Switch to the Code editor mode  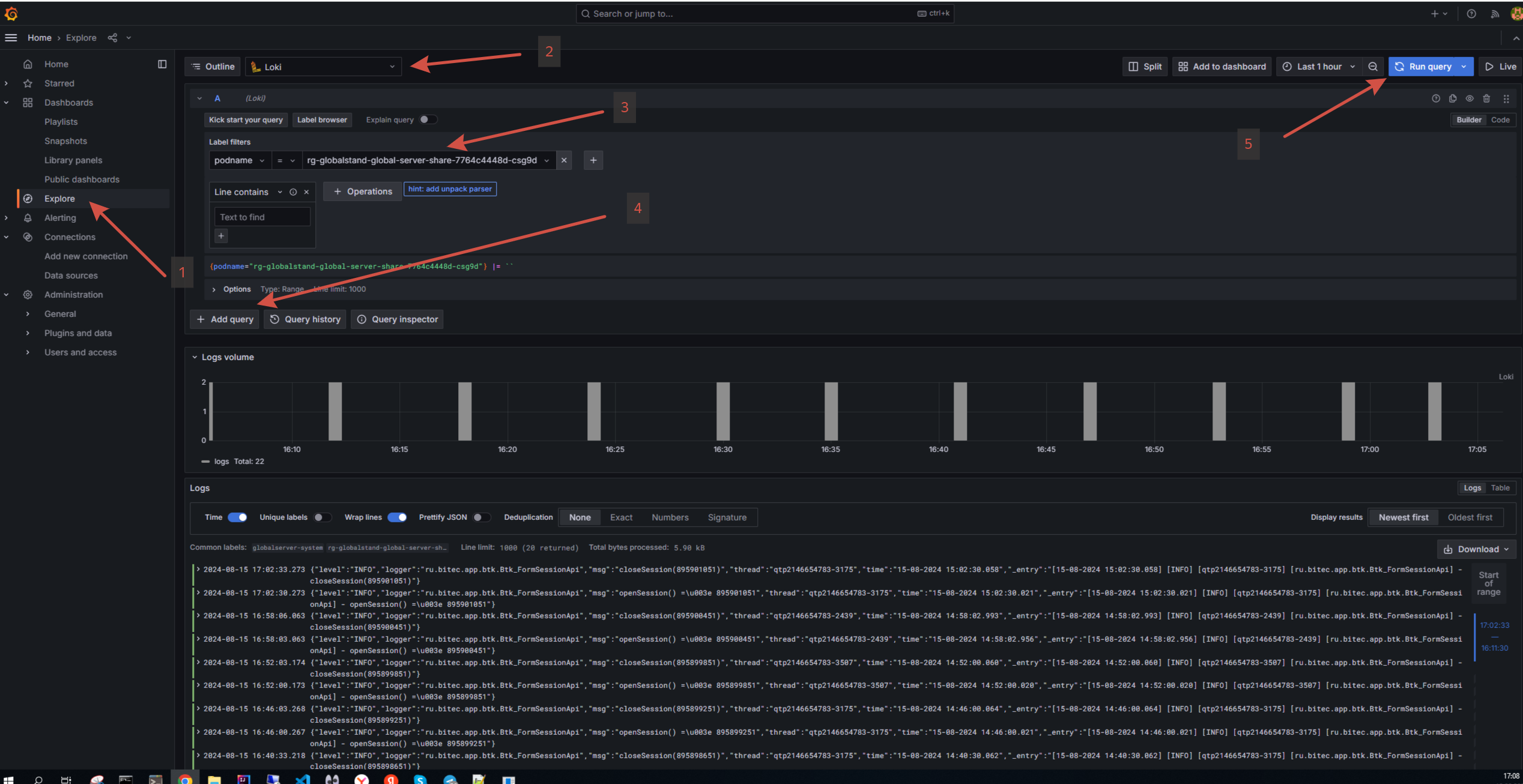(1500, 119)
